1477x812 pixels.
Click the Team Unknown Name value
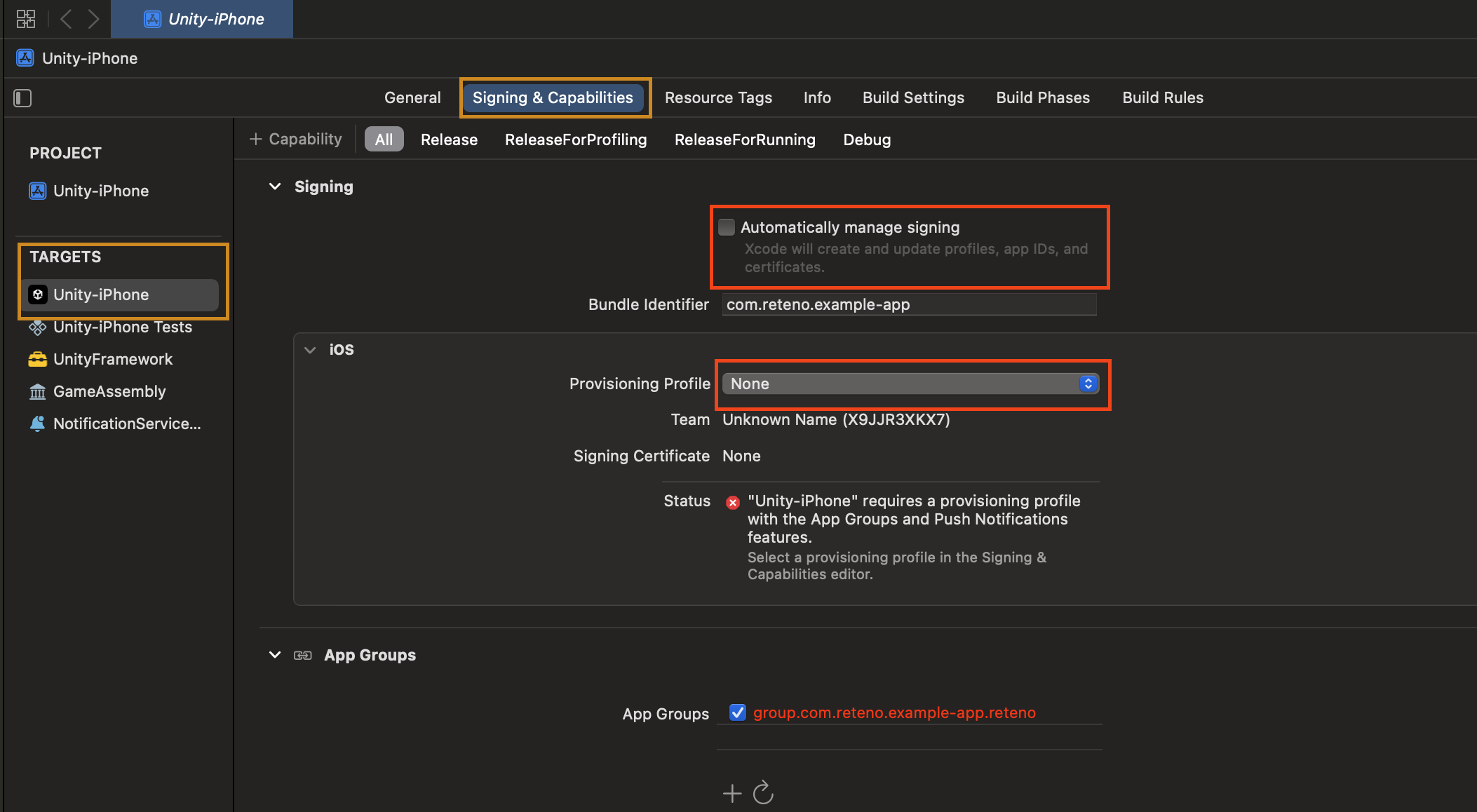click(x=836, y=419)
